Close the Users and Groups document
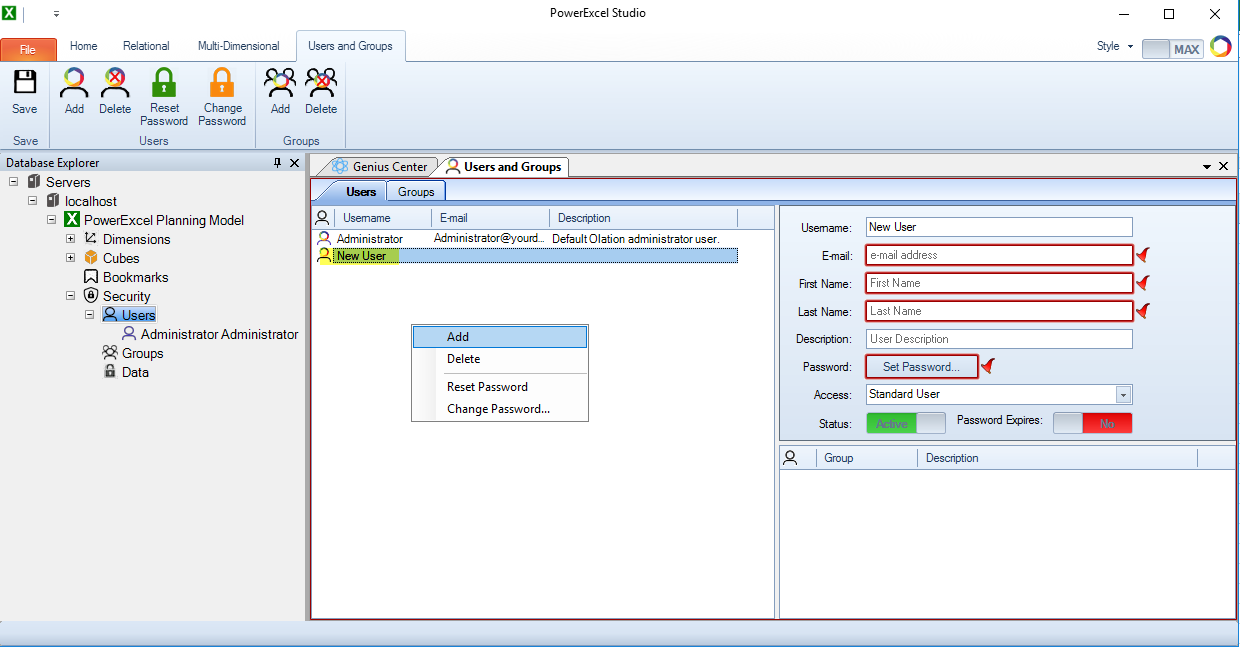Viewport: 1240px width, 647px height. click(1224, 166)
